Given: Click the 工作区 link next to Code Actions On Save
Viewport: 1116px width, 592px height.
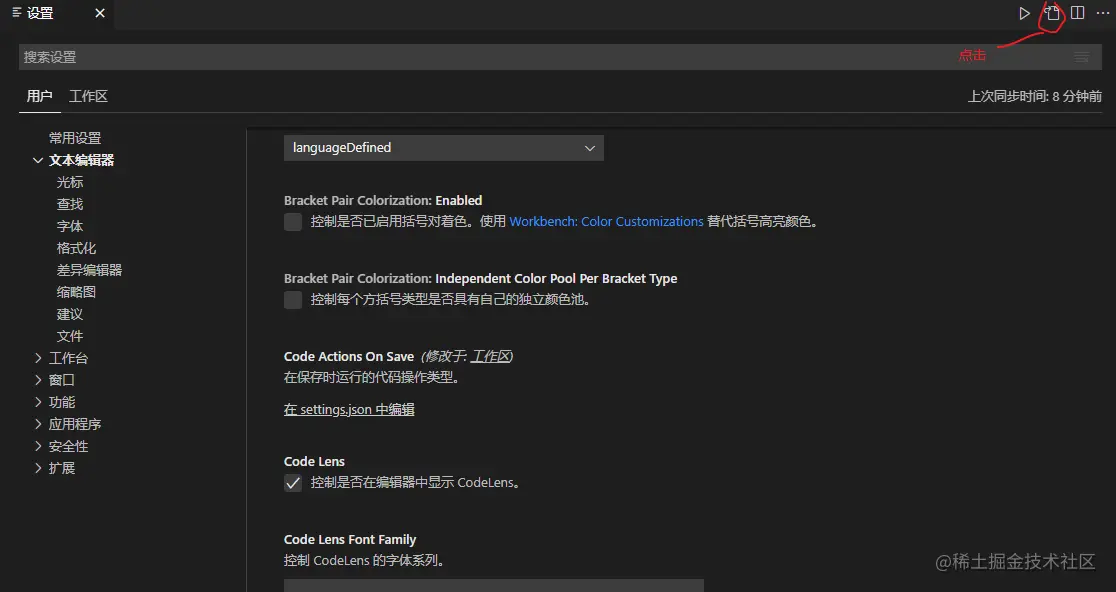Looking at the screenshot, I should click(491, 356).
